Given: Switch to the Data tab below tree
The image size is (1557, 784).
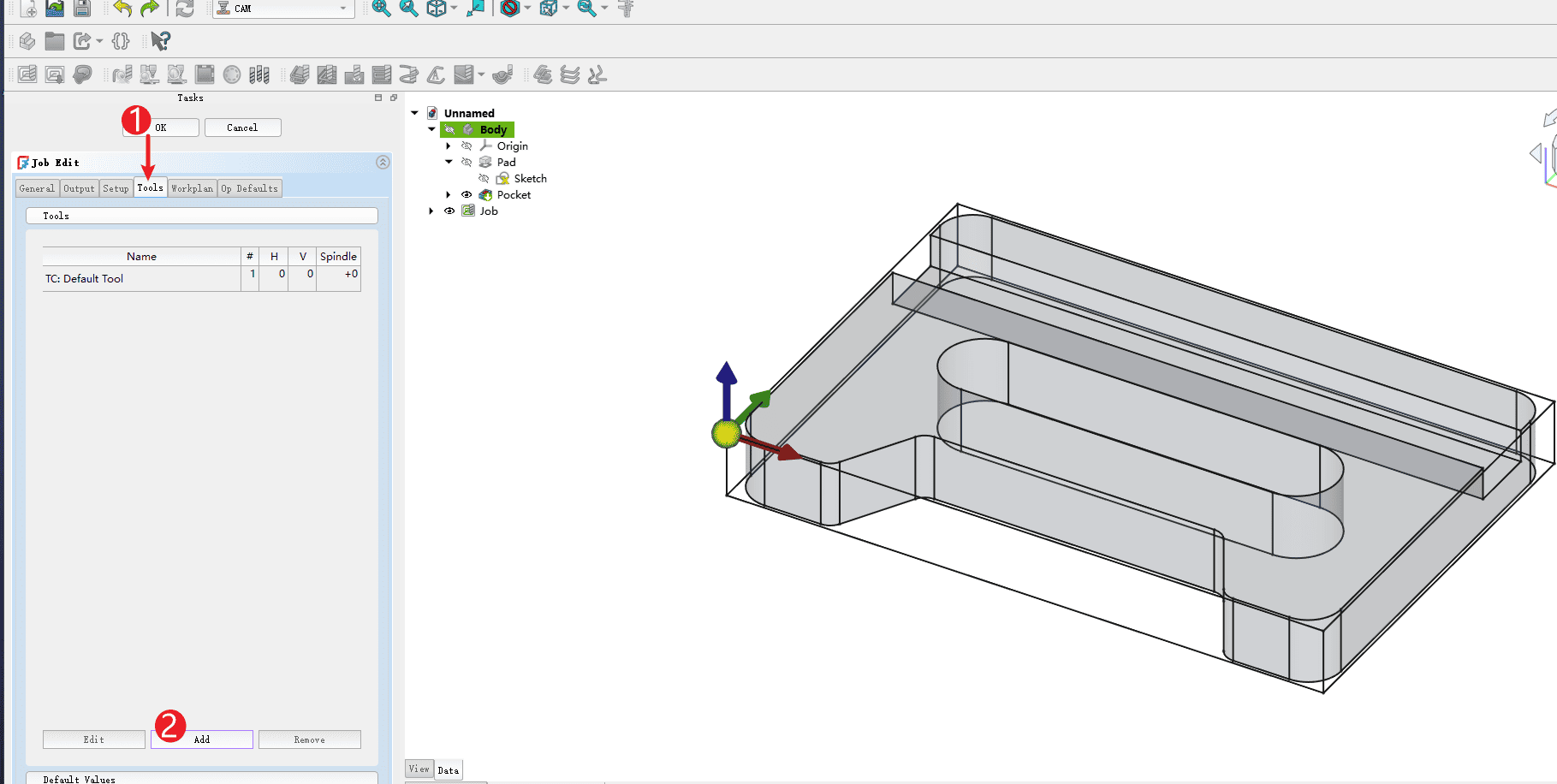Looking at the screenshot, I should [x=449, y=770].
